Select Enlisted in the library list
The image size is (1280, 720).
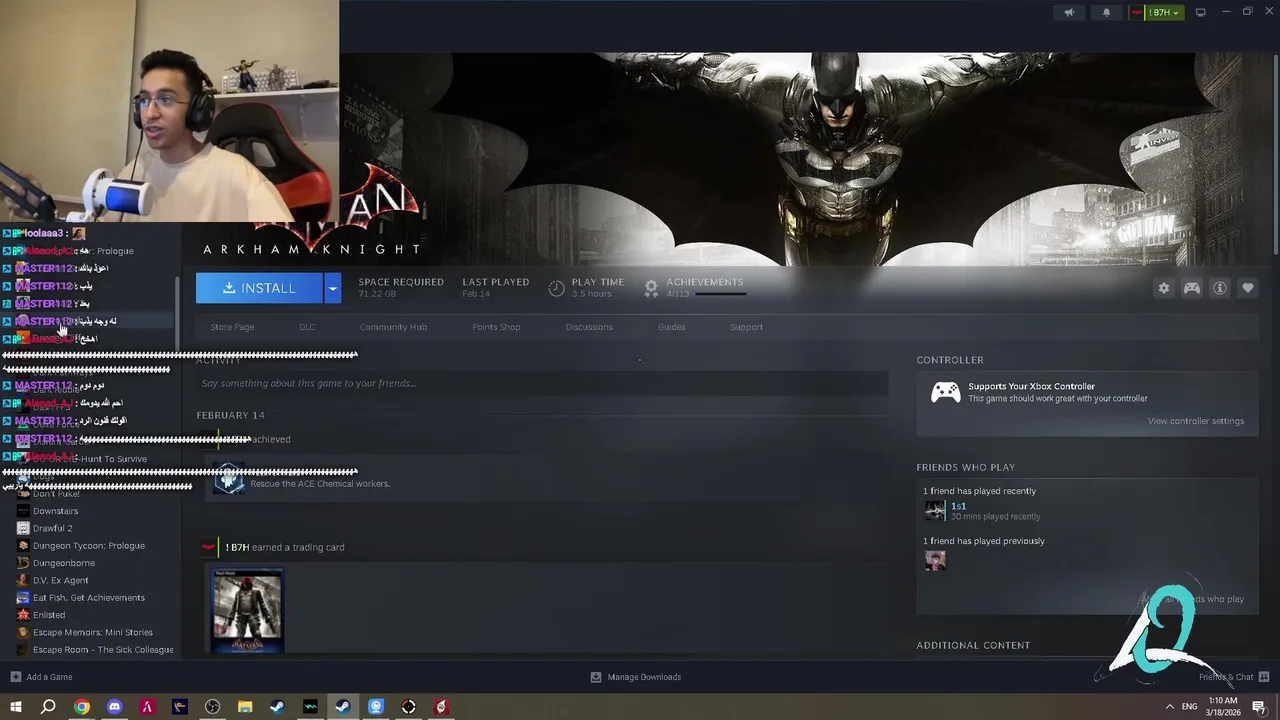49,615
